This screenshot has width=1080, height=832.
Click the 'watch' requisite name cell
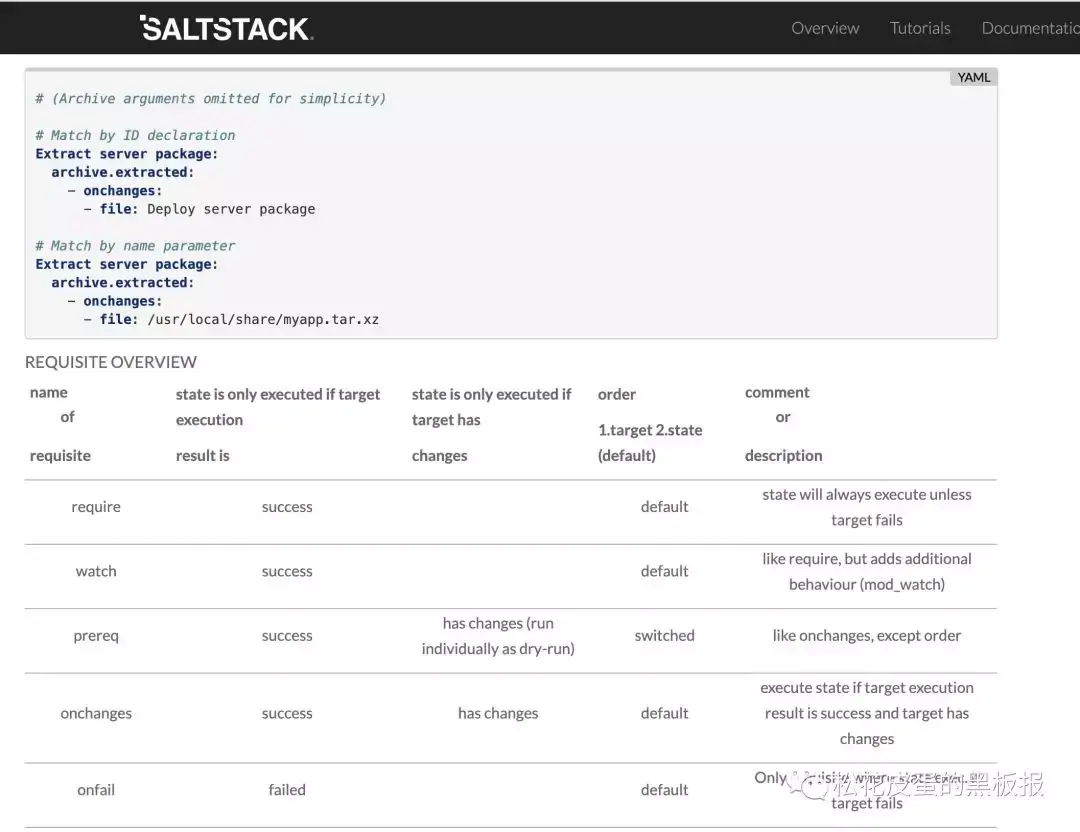tap(96, 571)
